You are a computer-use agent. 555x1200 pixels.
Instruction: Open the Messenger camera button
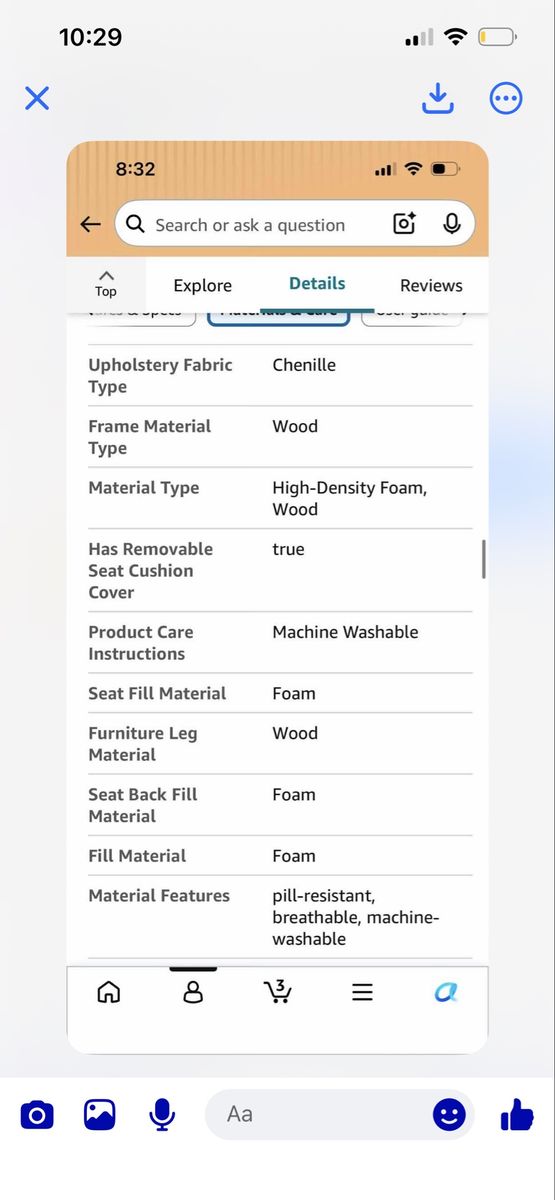(x=37, y=1114)
